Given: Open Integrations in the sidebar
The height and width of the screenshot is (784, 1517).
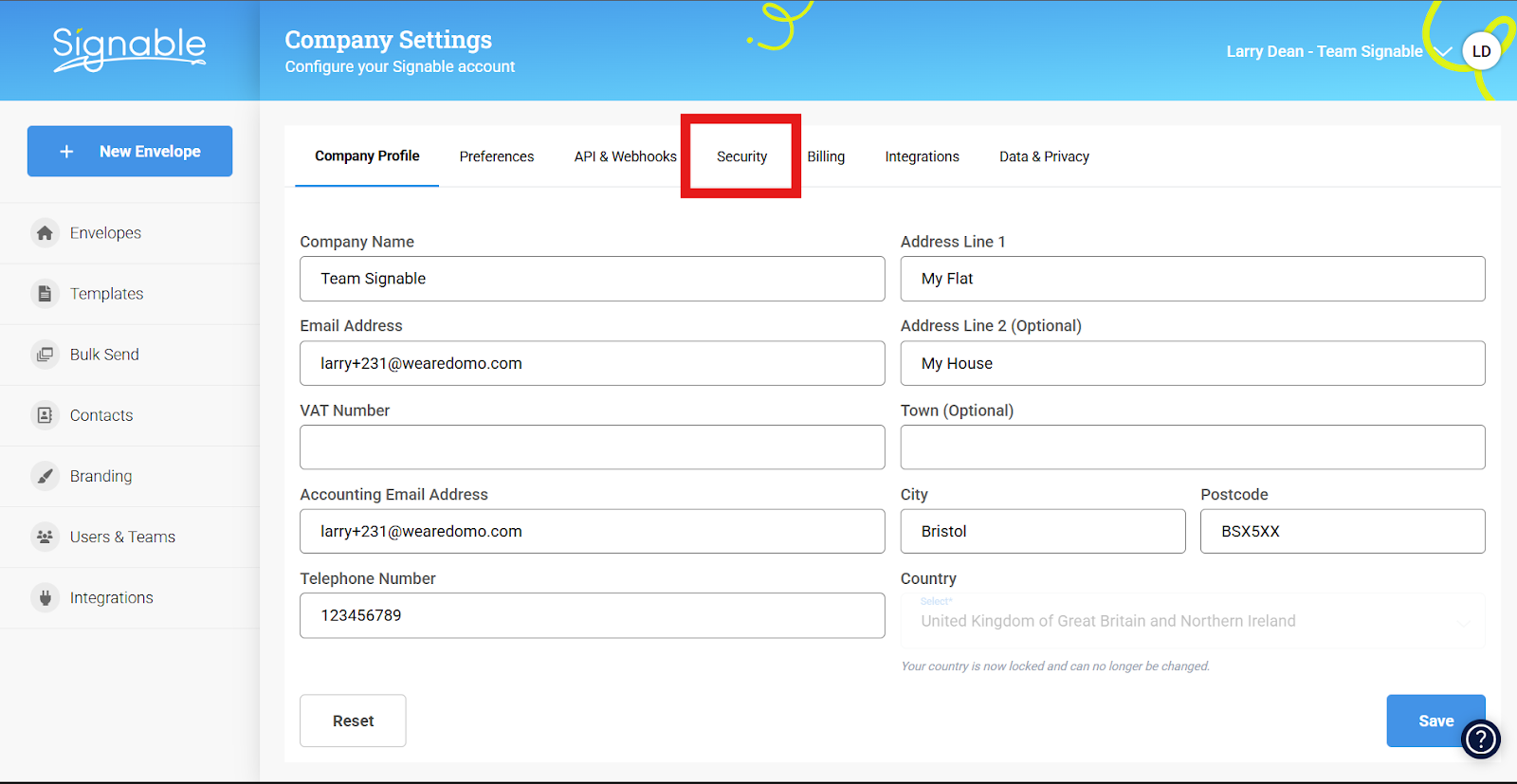Looking at the screenshot, I should (129, 597).
